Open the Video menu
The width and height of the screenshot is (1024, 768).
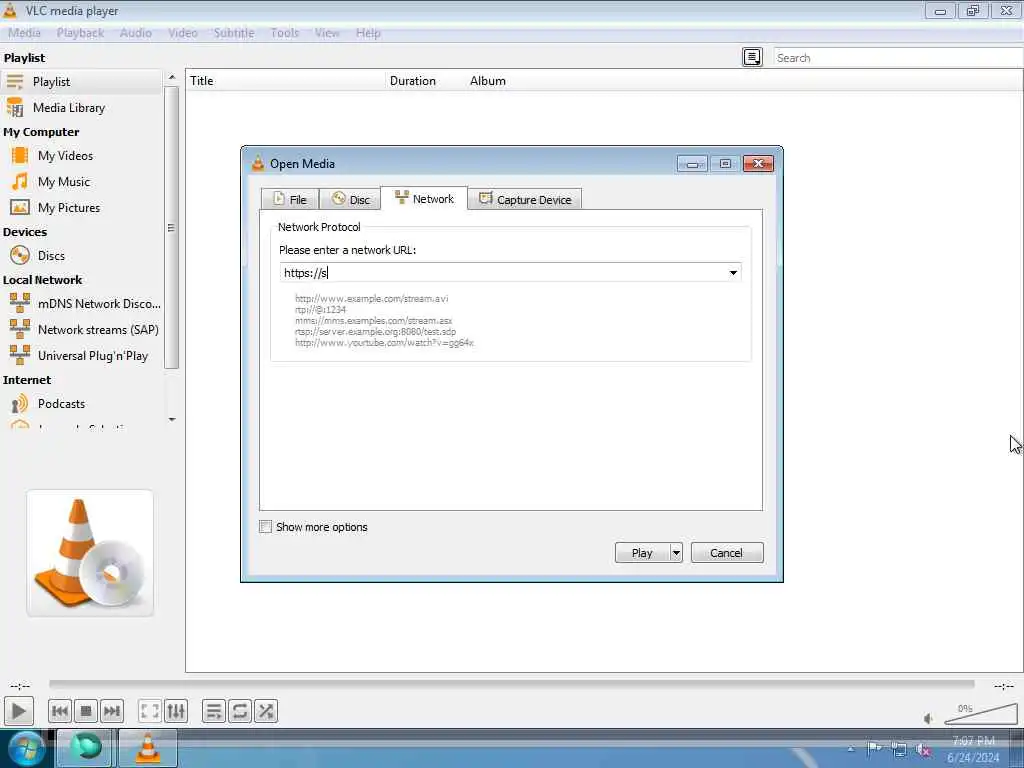[183, 33]
